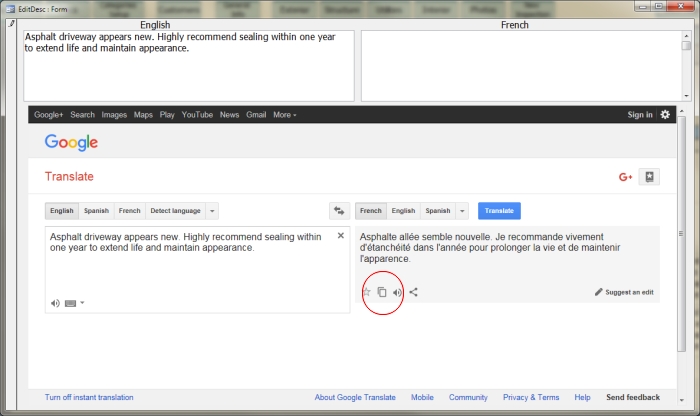Click the red Translate heading link

[x=69, y=176]
